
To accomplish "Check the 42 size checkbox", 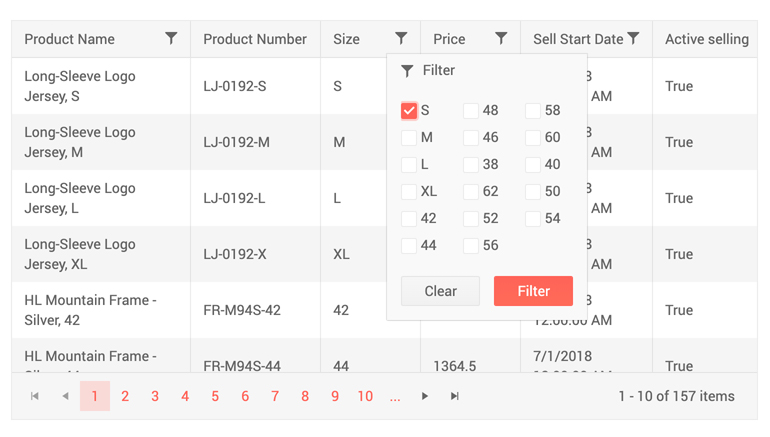I will [409, 218].
